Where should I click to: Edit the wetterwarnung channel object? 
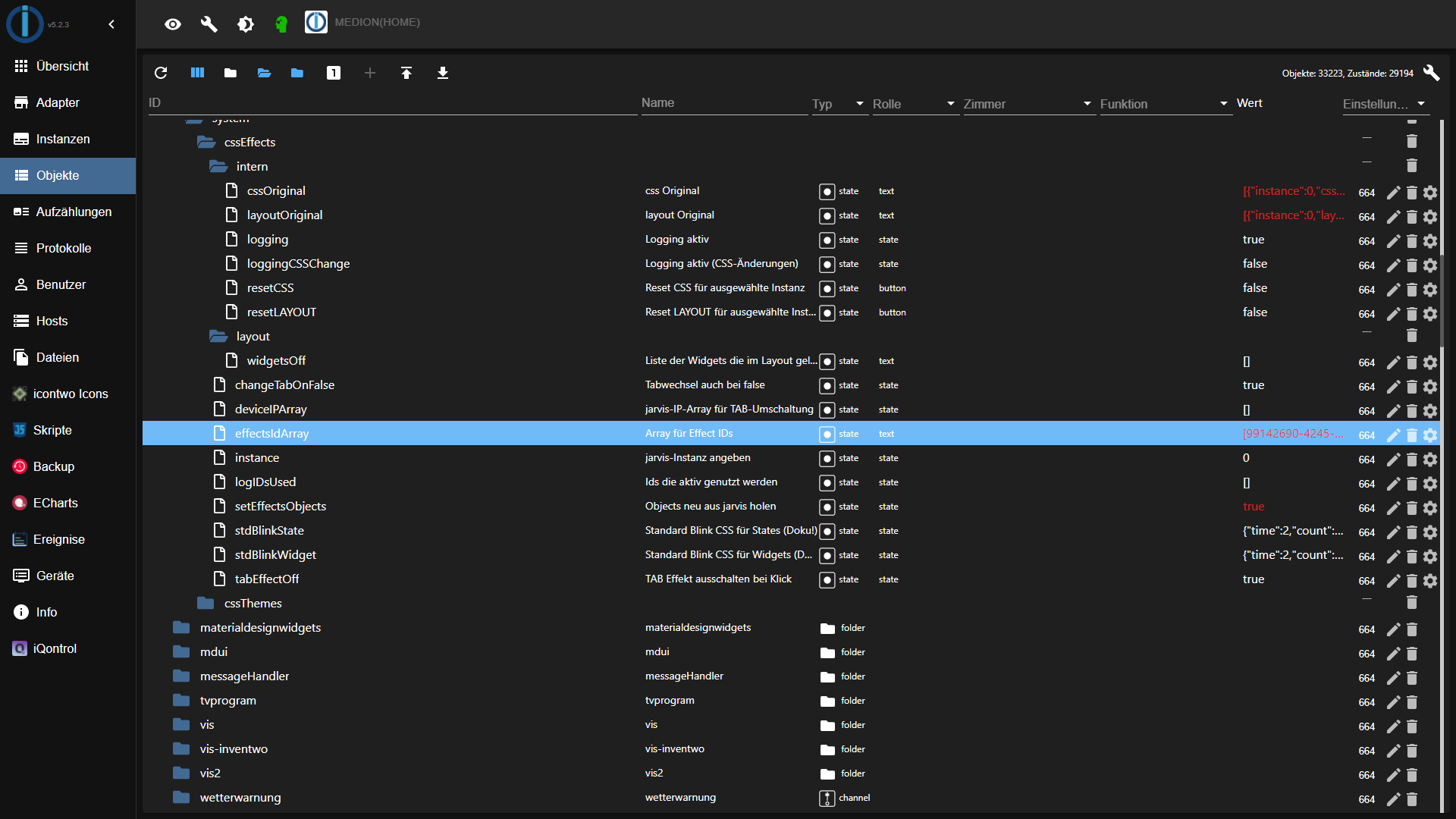click(1394, 799)
